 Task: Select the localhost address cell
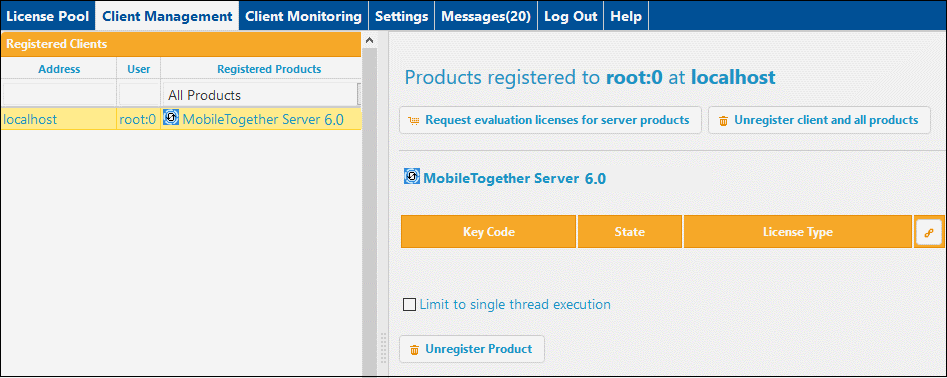59,119
